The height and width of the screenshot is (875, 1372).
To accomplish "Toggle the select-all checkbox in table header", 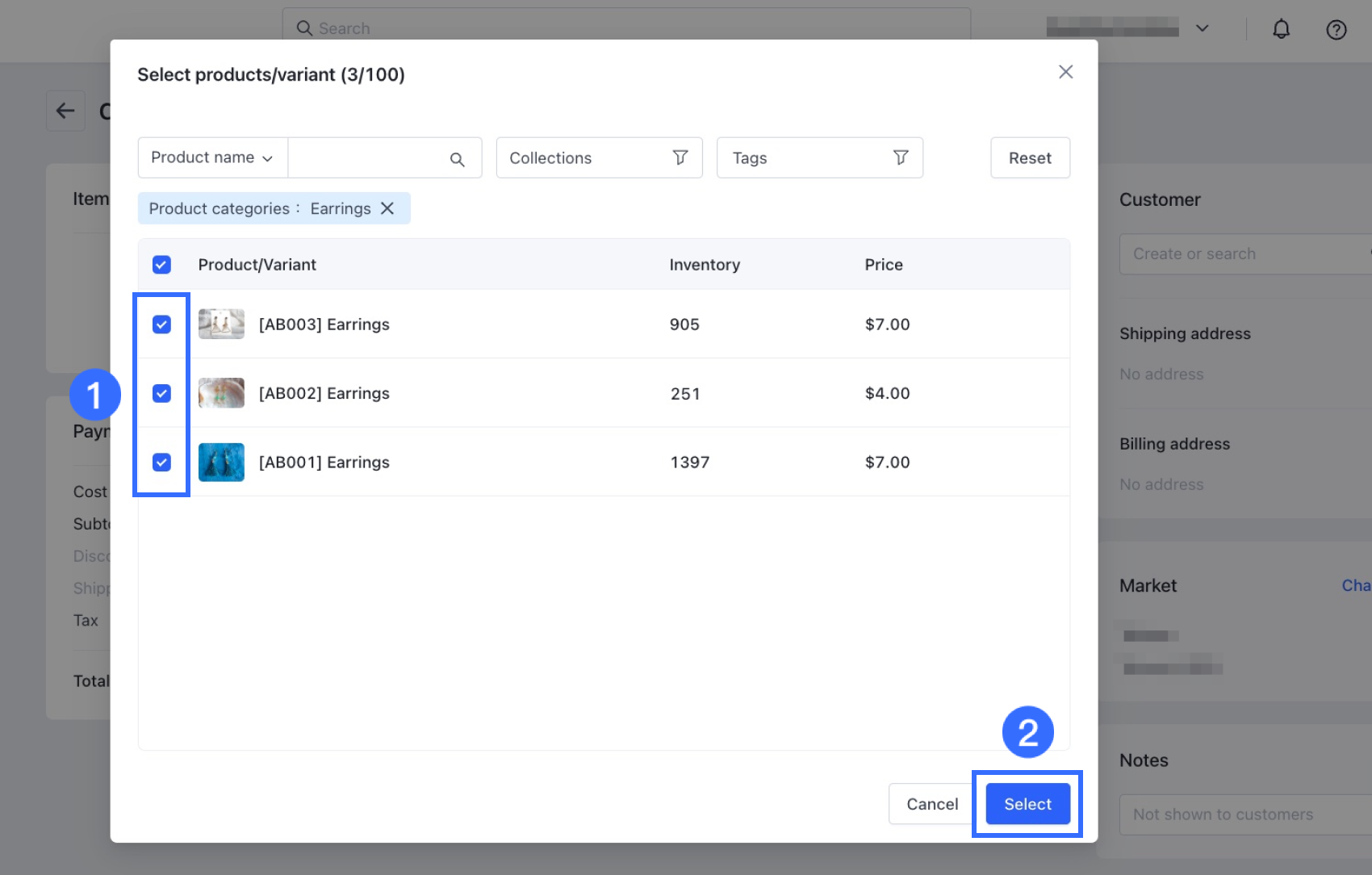I will click(x=162, y=265).
